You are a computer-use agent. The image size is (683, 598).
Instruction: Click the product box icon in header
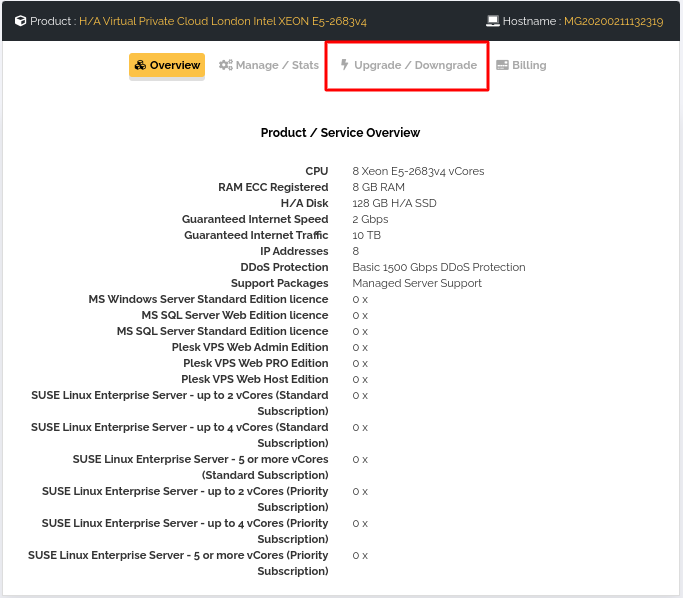[20, 21]
